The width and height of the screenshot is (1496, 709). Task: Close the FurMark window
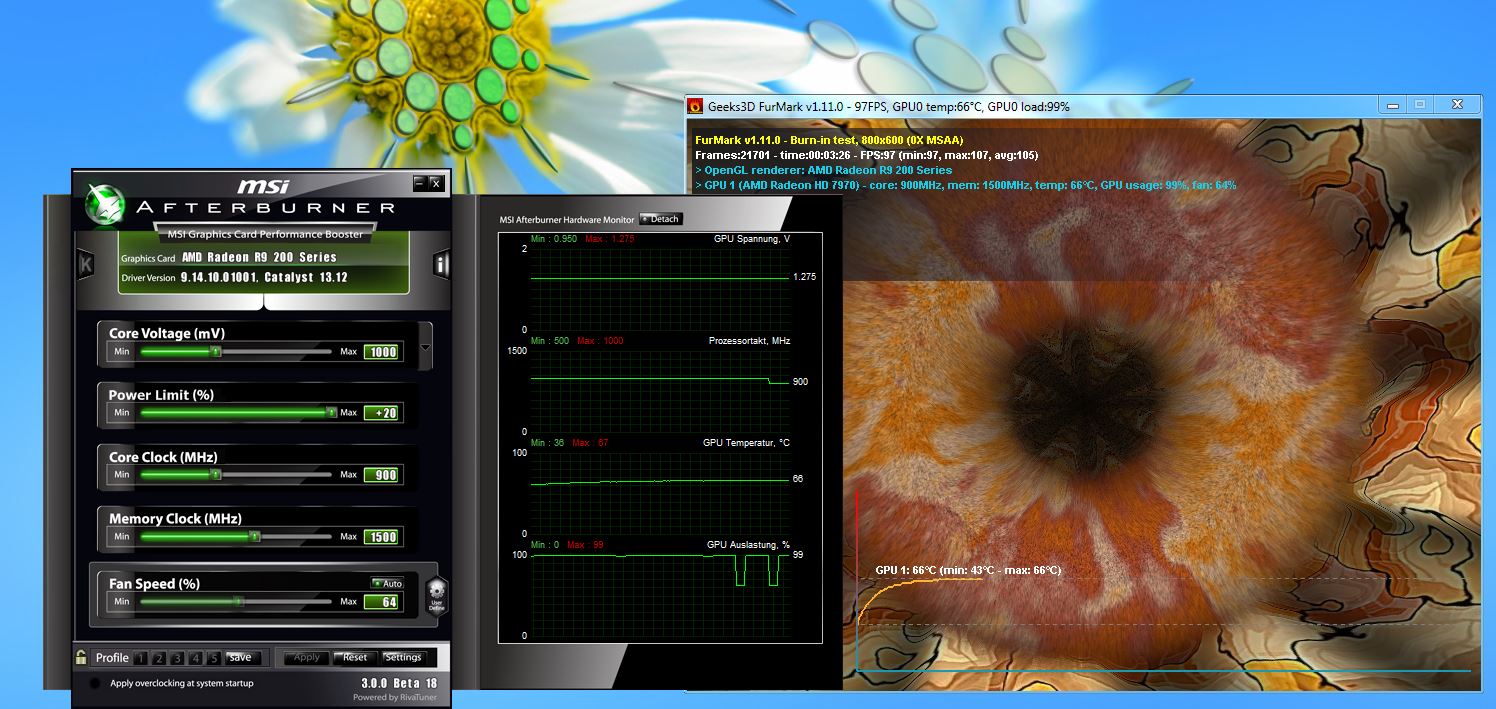tap(1458, 104)
